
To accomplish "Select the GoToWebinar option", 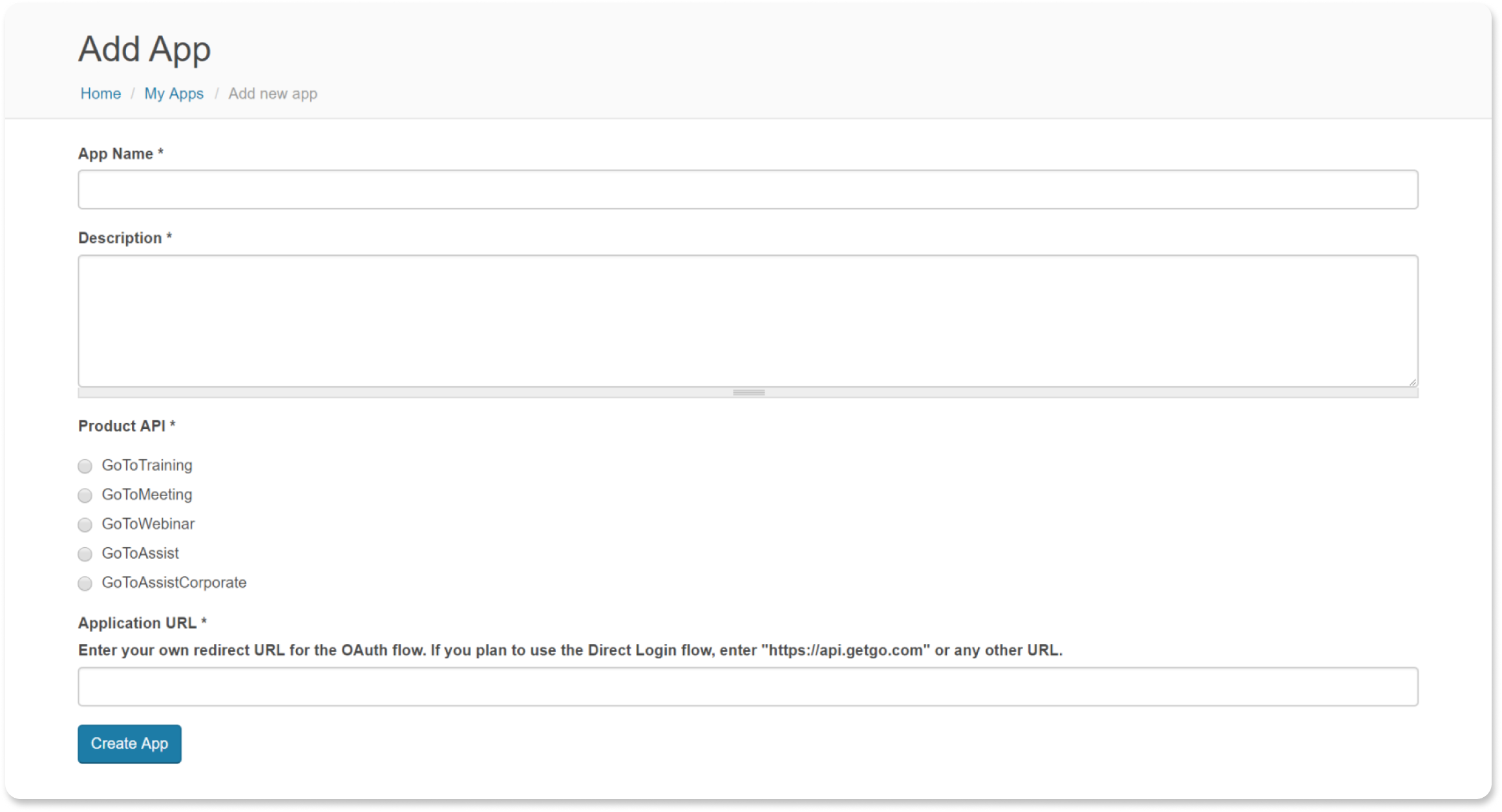I will point(85,525).
